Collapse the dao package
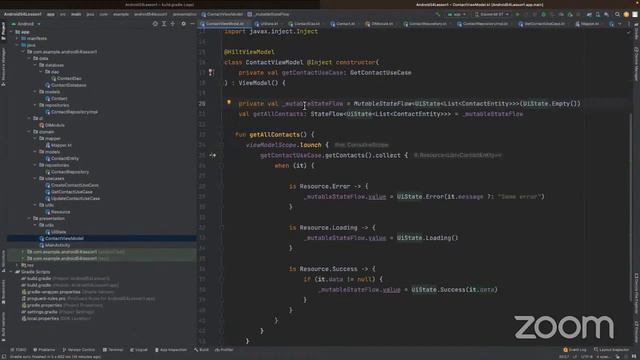Image resolution: width=640 pixels, height=360 pixels. [x=41, y=72]
